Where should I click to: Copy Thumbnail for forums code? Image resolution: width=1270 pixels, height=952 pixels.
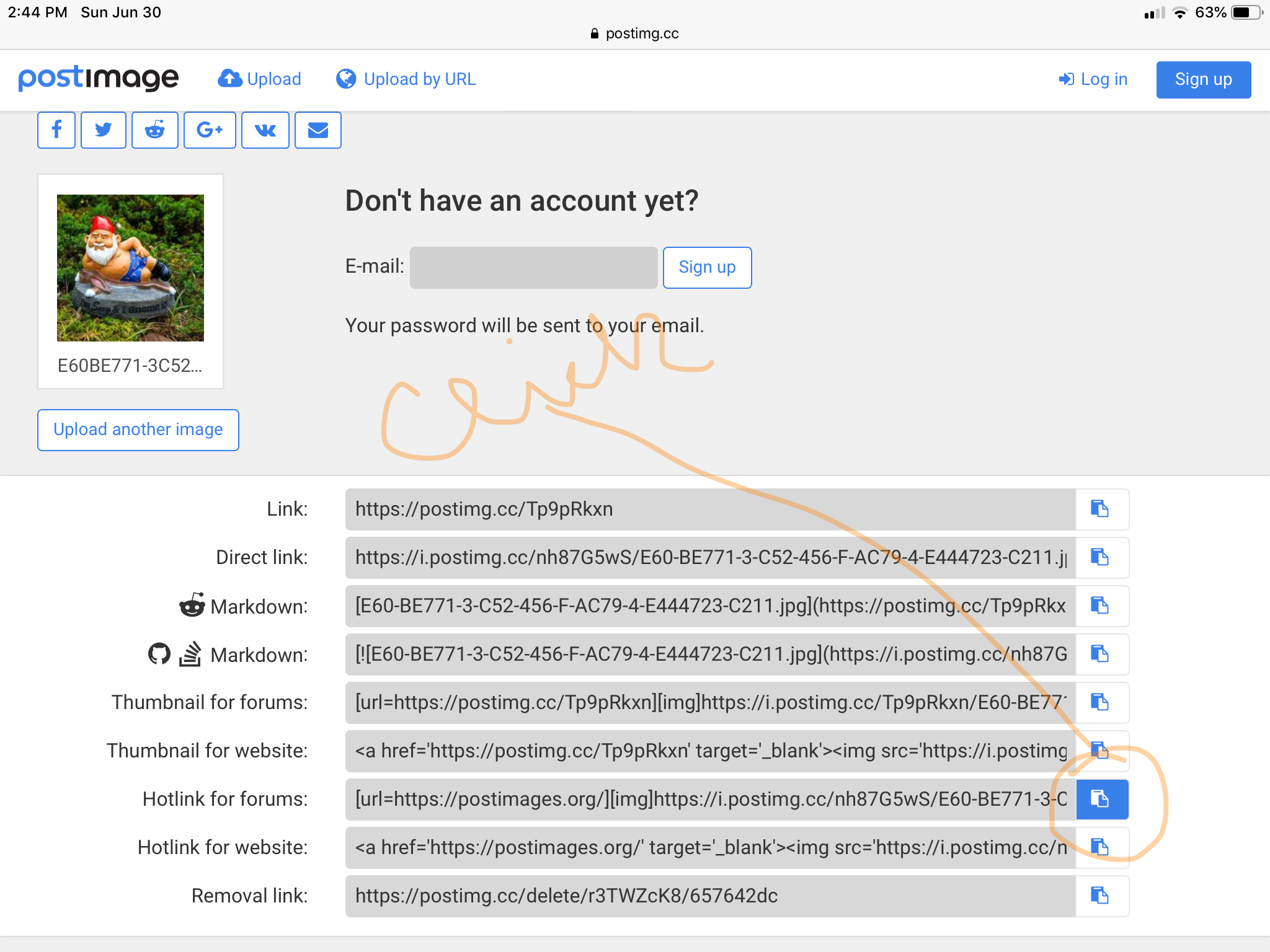coord(1101,703)
